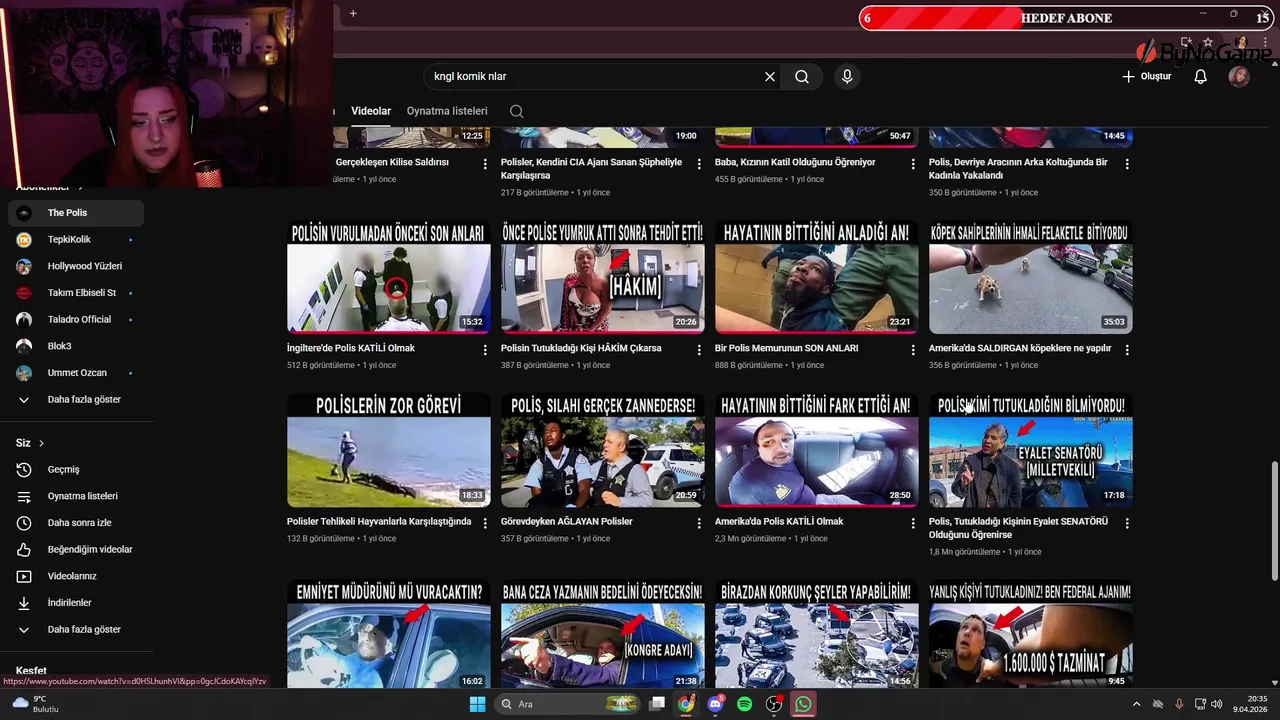Open 'POLİSLERİN ZOR GÖREVİ' thumbnail
The image size is (1280, 720).
[389, 450]
